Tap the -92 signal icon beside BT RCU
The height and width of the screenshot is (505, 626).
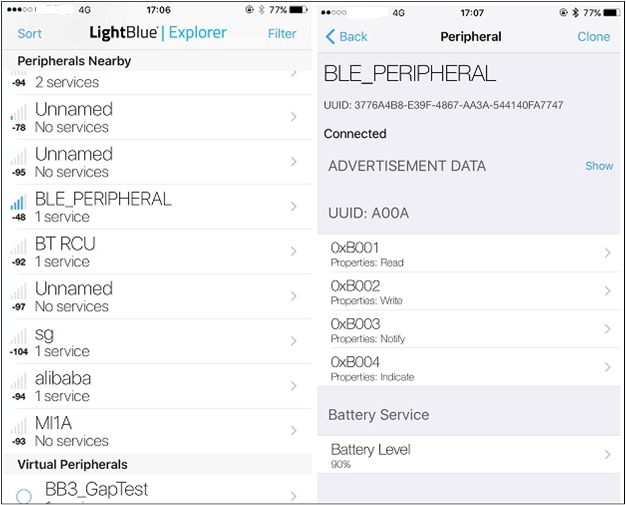19,246
